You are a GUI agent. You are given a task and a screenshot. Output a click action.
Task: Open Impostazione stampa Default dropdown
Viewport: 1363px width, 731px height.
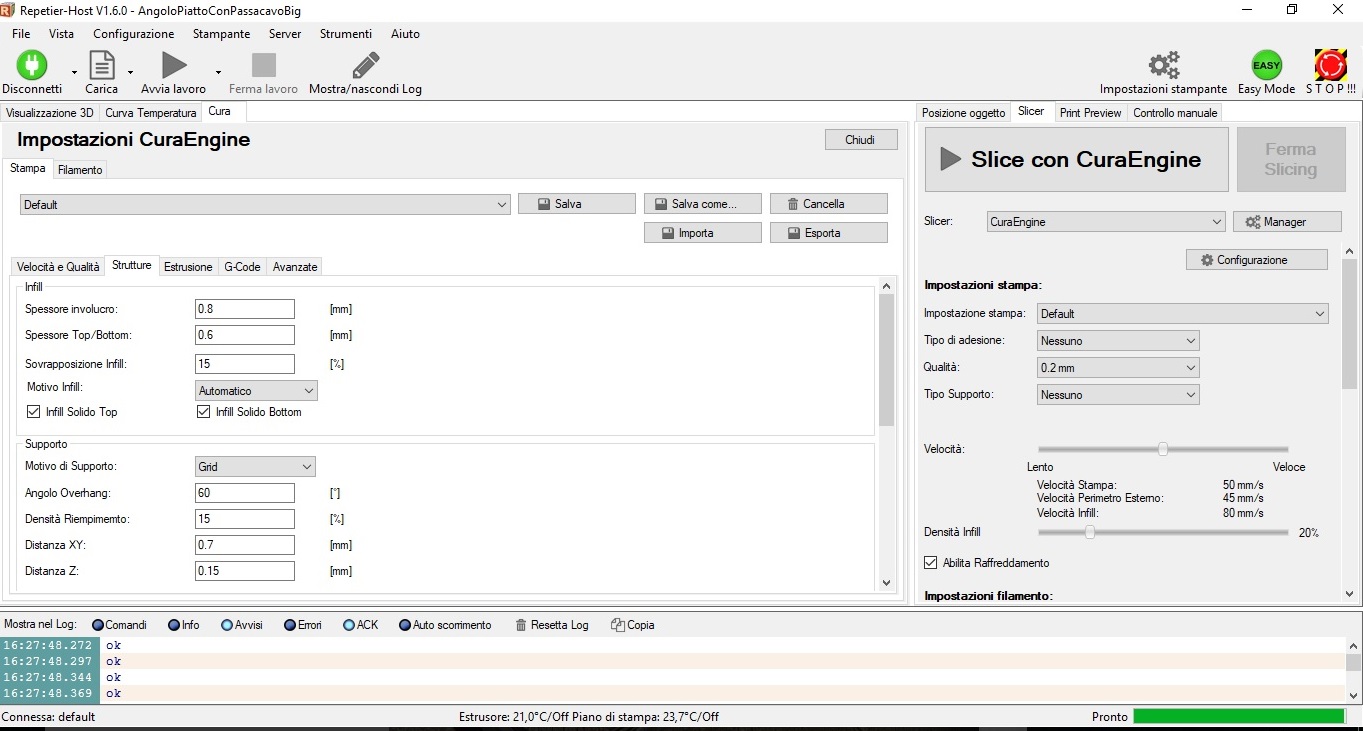[1183, 314]
